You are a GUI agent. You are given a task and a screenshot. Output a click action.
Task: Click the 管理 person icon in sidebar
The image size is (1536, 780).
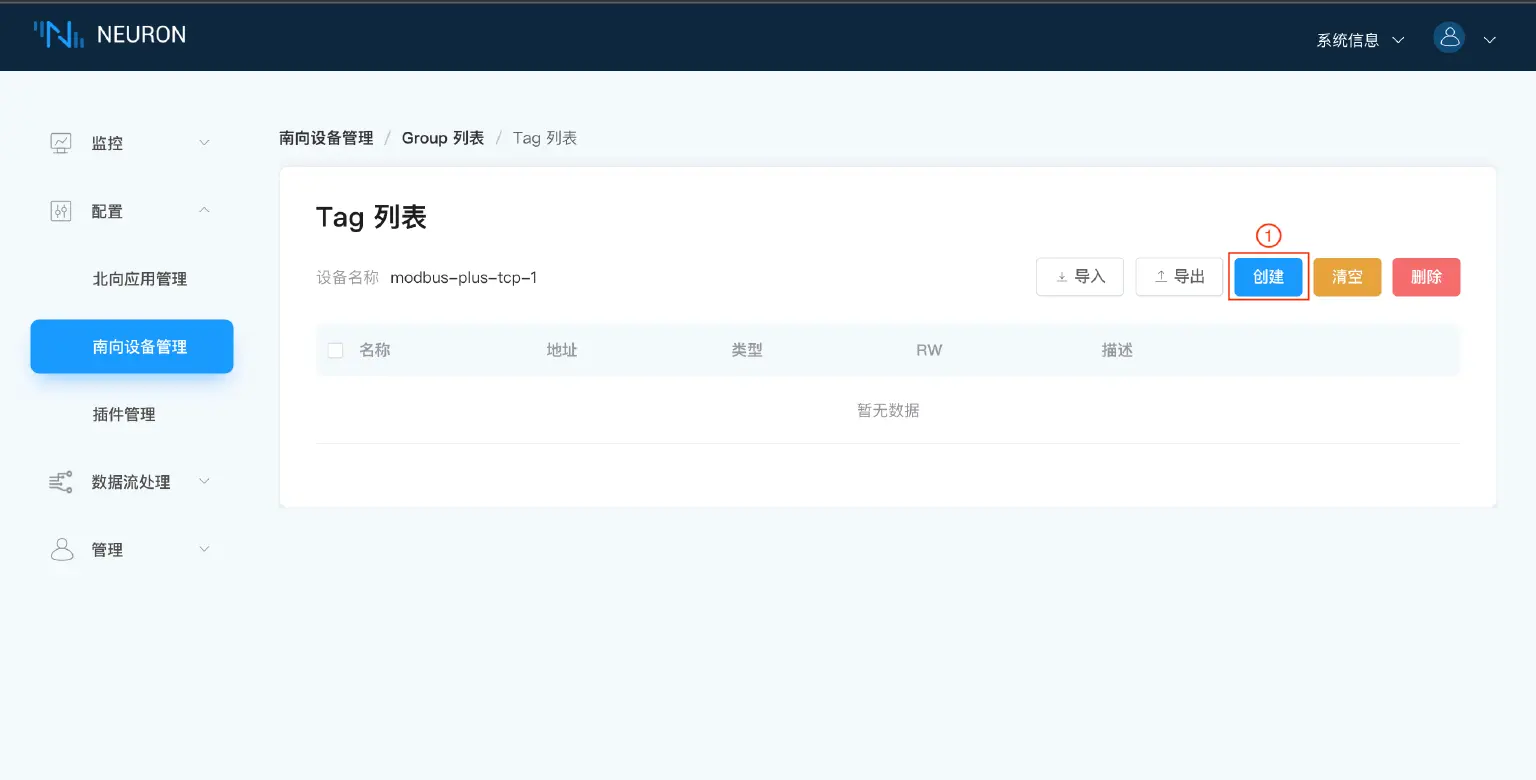click(61, 550)
